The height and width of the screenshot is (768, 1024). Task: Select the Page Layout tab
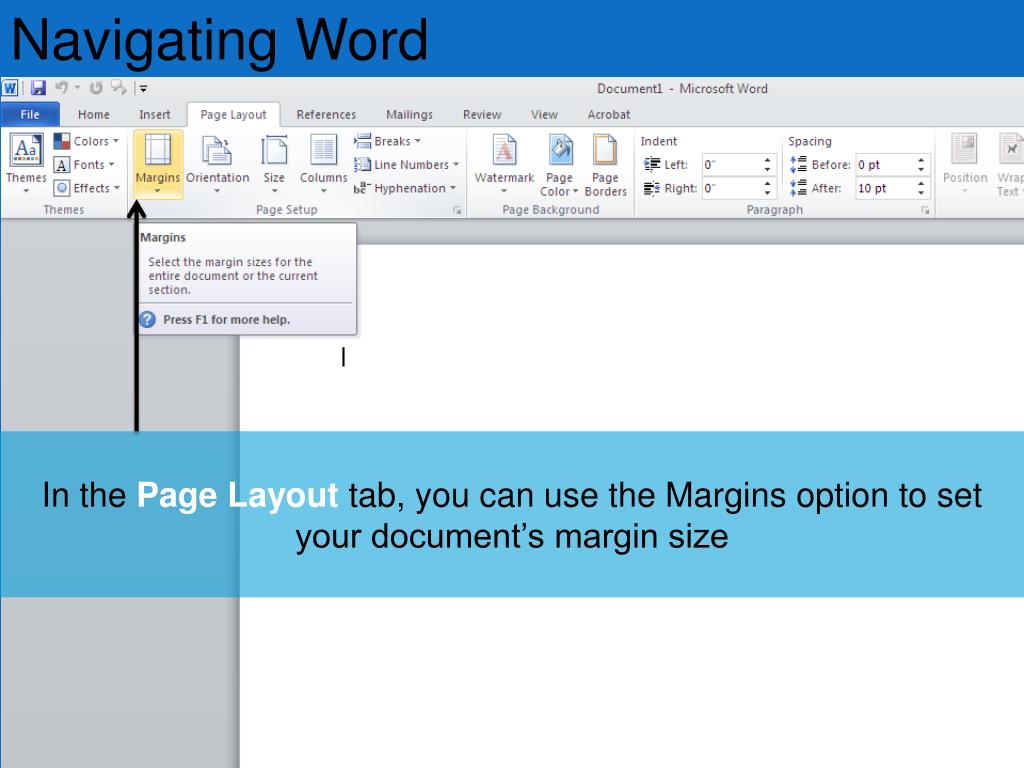pyautogui.click(x=233, y=114)
